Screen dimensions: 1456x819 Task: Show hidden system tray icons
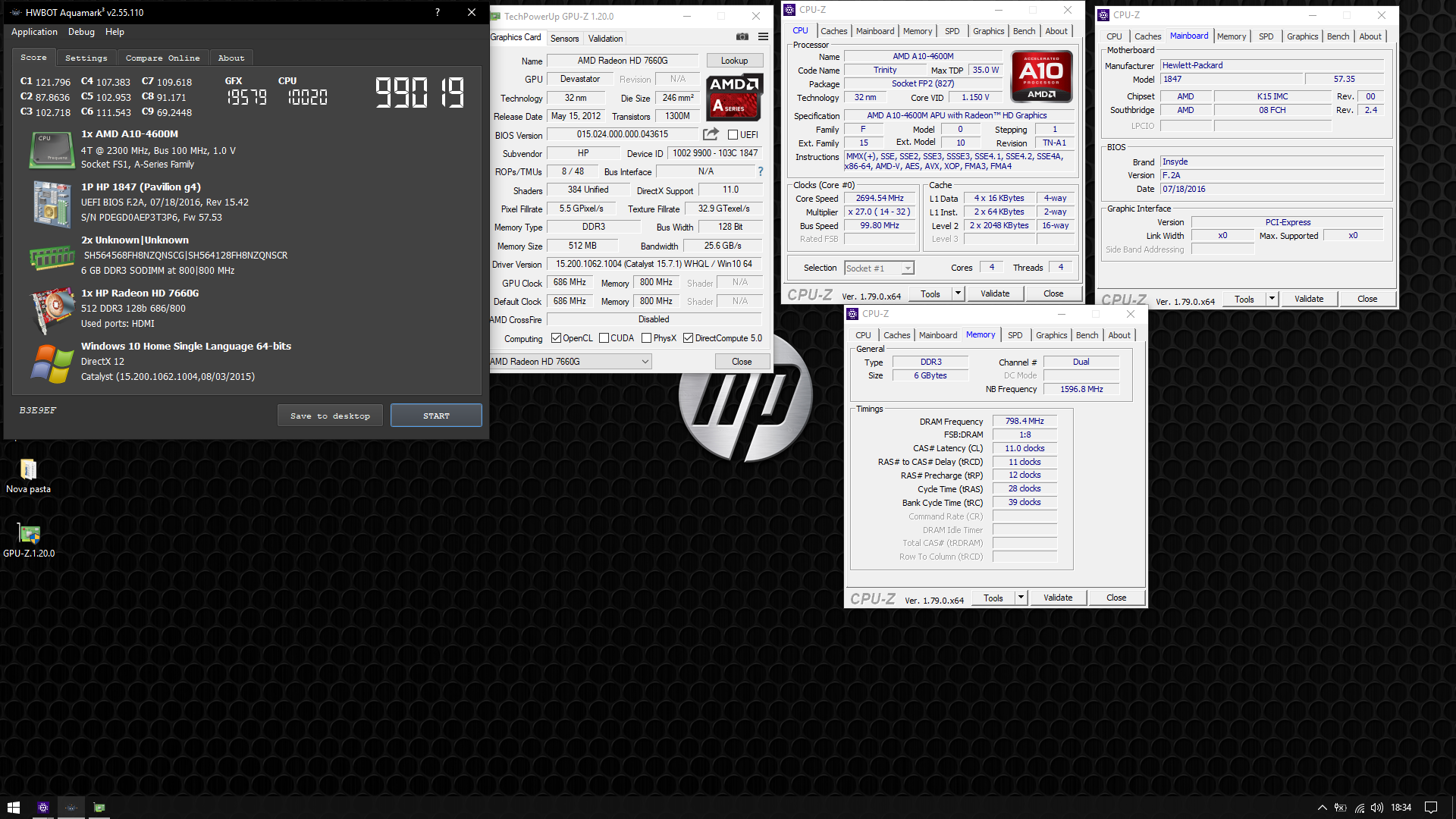pyautogui.click(x=1322, y=808)
